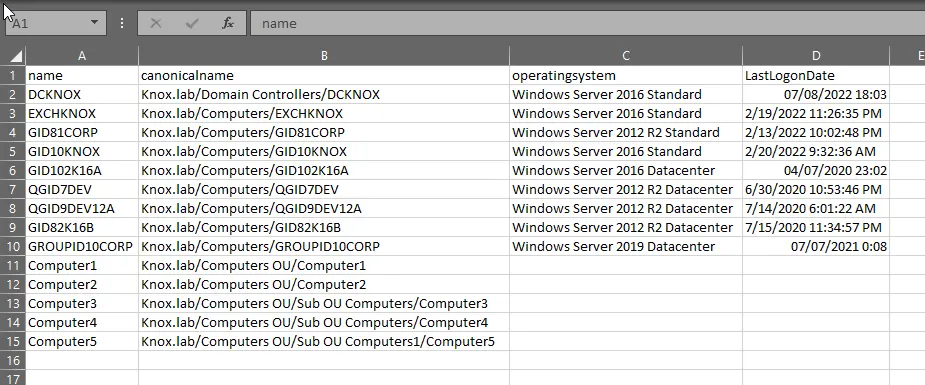Screen dimensions: 925x385
Task: Select date cell 7/14/2020 6:01:22 AM
Action: point(816,208)
